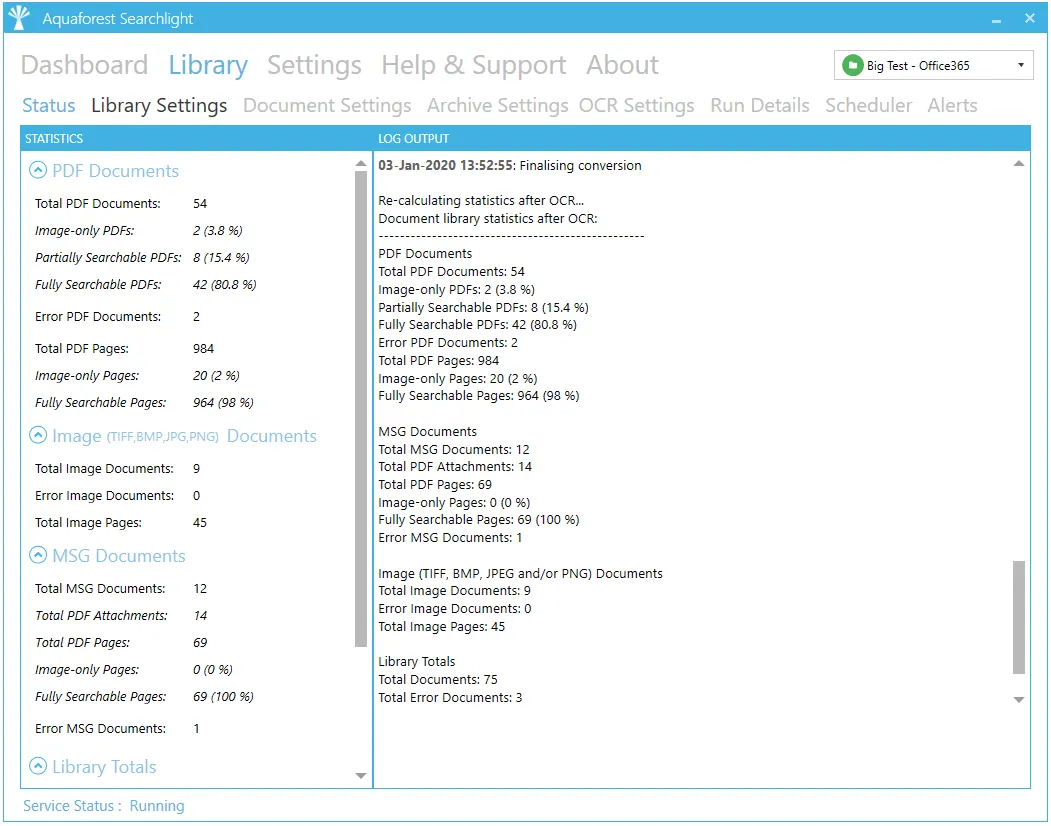
Task: Click the log output scrollbar thumb
Action: click(x=1019, y=617)
